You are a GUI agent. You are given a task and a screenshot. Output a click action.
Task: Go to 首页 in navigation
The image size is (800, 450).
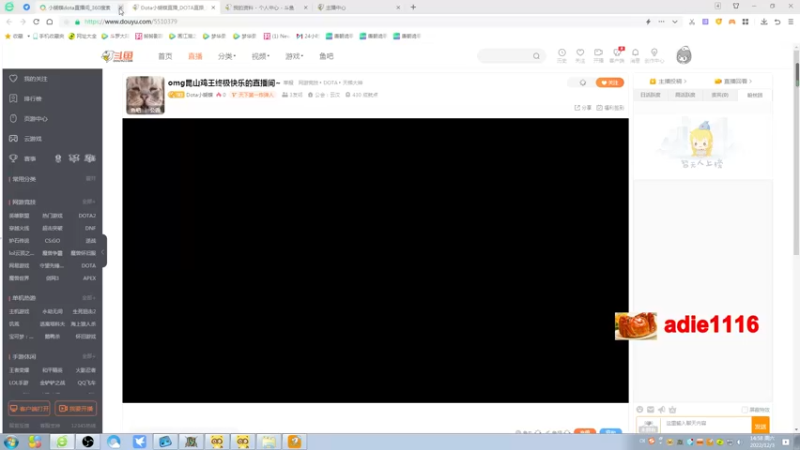coord(165,56)
